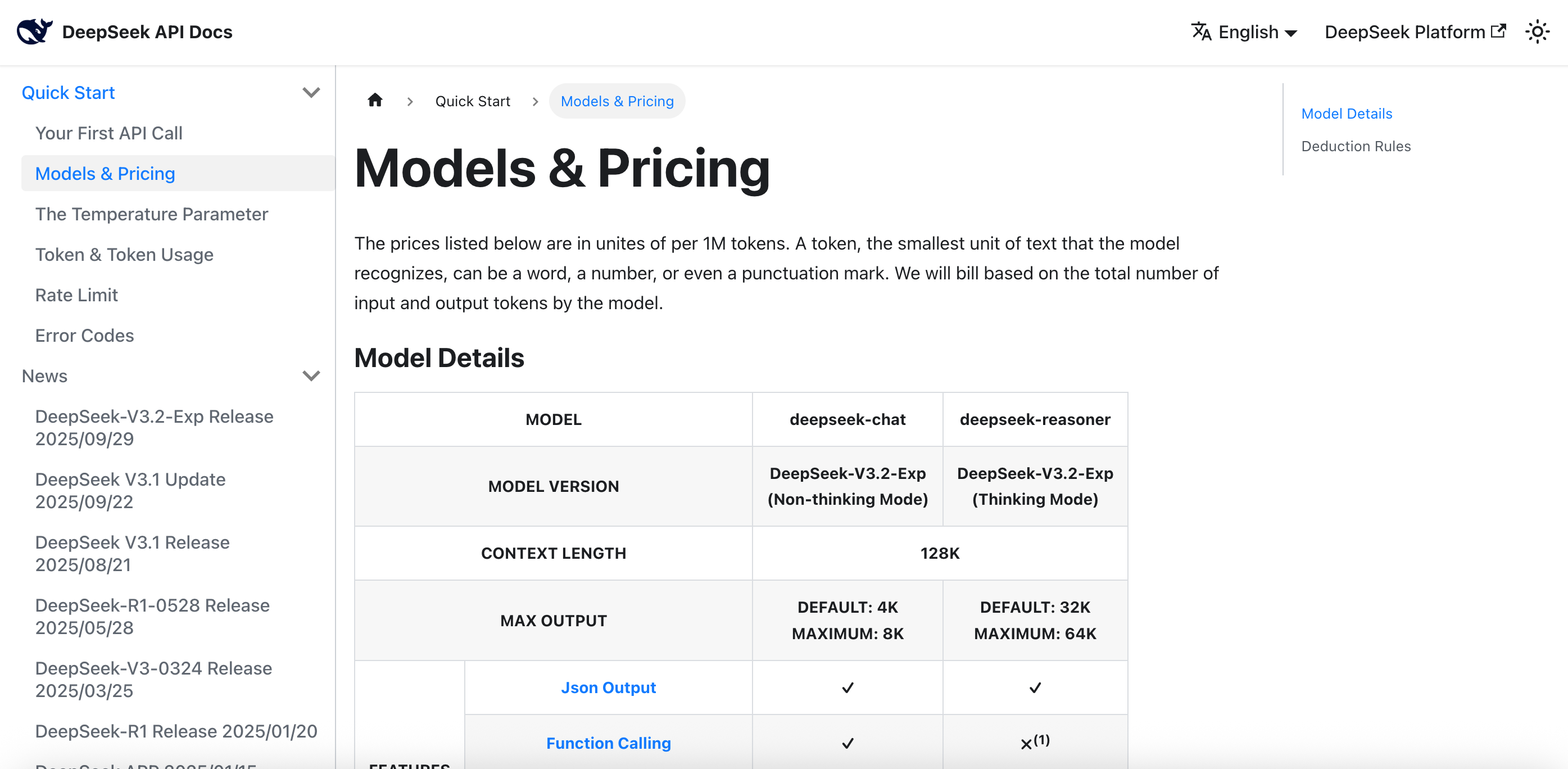Image resolution: width=1568 pixels, height=769 pixels.
Task: Go to Token & Token Usage page
Action: (124, 255)
